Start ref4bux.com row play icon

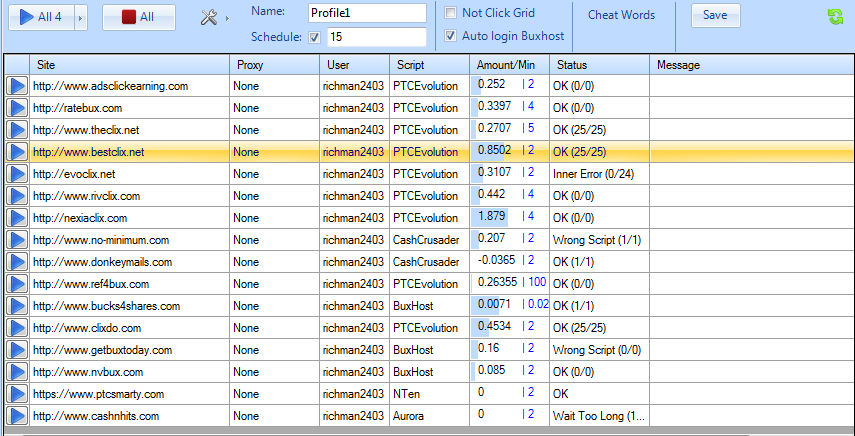[x=17, y=284]
